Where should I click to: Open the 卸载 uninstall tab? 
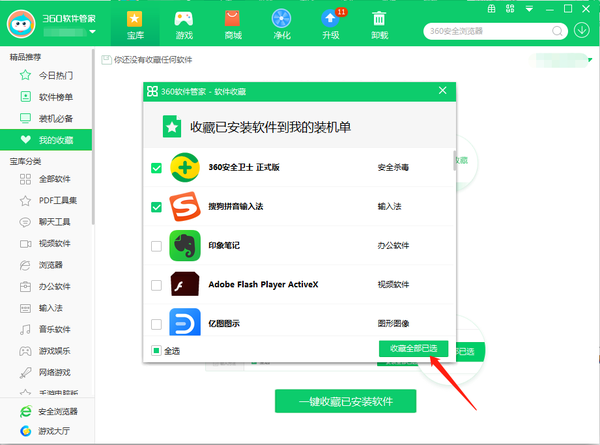(x=379, y=24)
